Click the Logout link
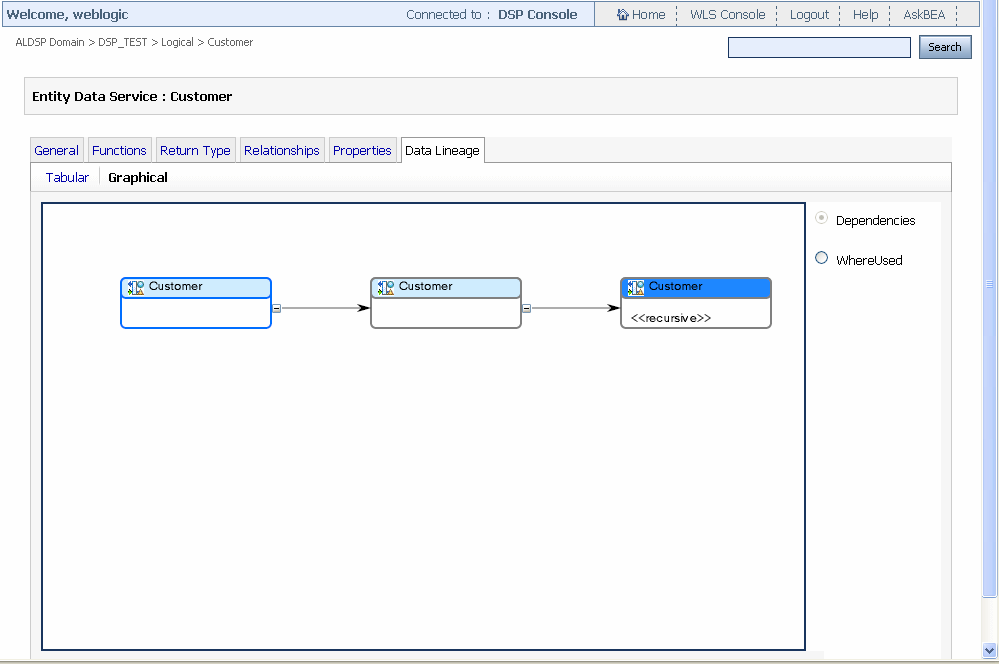Screen dimensions: 999x664 (x=809, y=14)
